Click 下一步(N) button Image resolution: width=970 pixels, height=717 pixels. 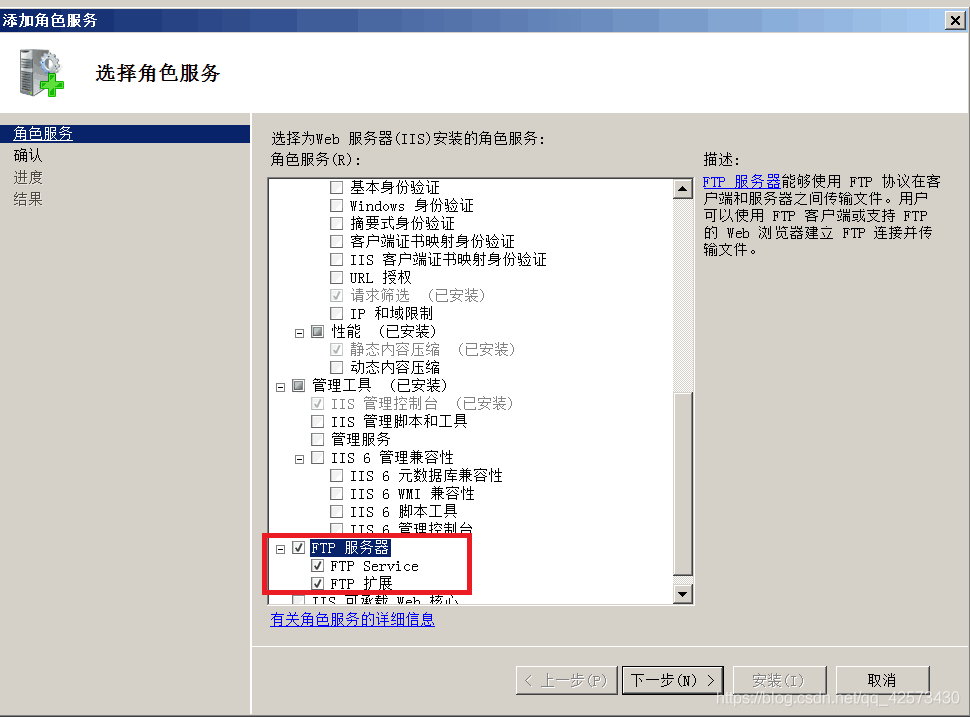point(672,681)
